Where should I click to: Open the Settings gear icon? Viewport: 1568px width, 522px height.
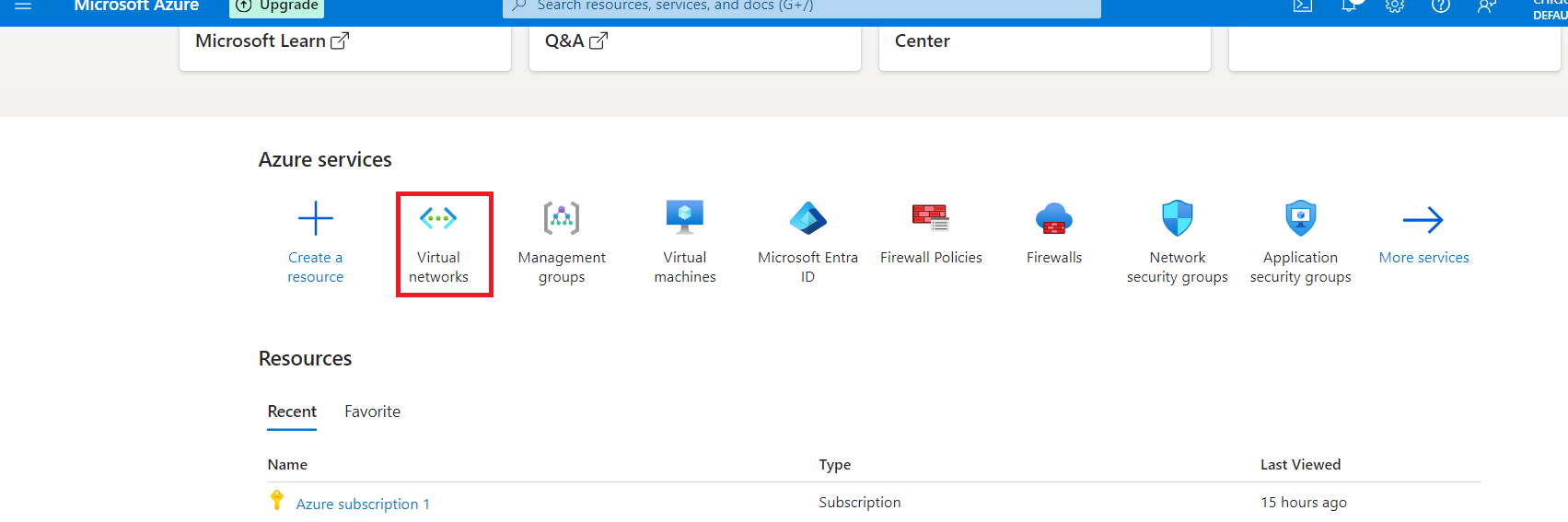1395,6
